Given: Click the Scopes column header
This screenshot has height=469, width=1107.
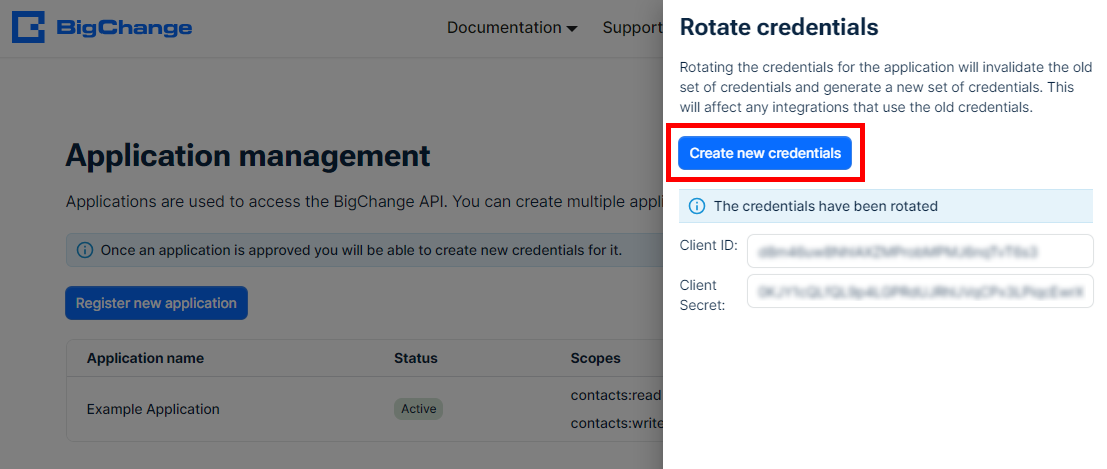Looking at the screenshot, I should point(596,358).
